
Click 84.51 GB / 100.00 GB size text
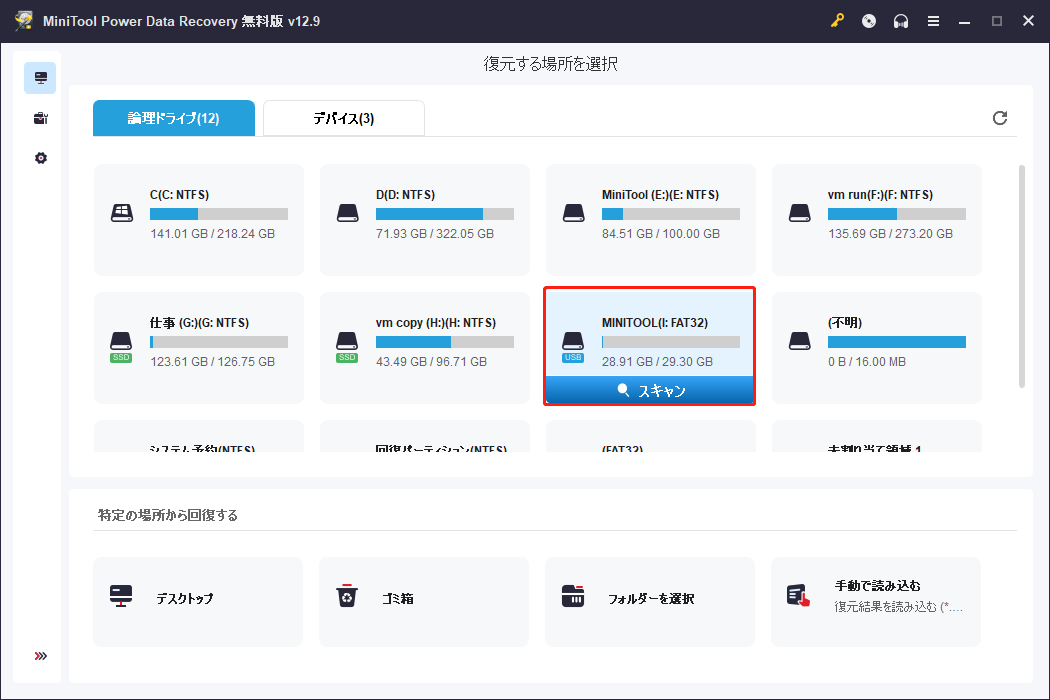coord(661,234)
